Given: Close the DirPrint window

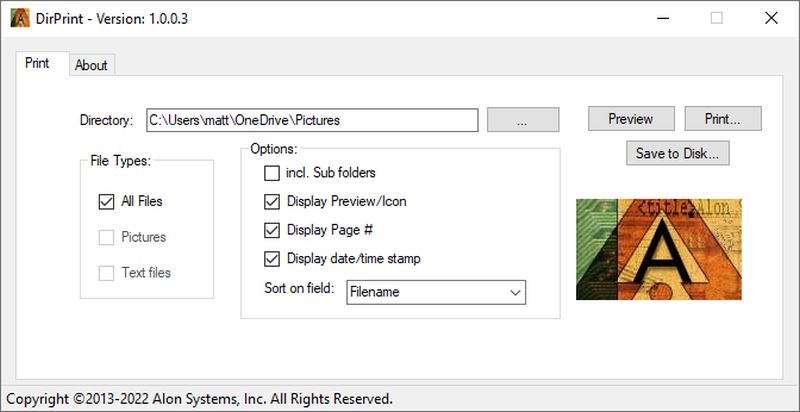Looking at the screenshot, I should (771, 18).
